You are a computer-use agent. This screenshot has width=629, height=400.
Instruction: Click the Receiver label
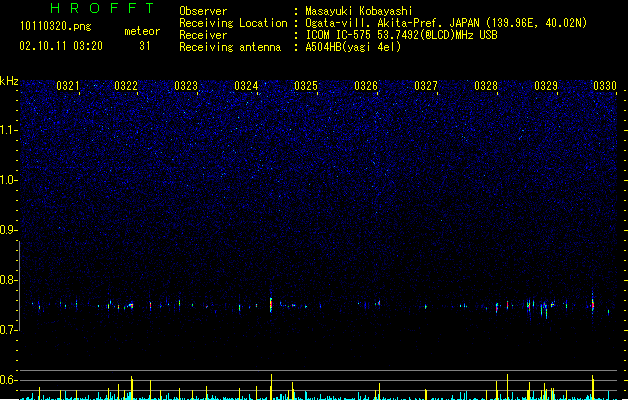pos(203,35)
